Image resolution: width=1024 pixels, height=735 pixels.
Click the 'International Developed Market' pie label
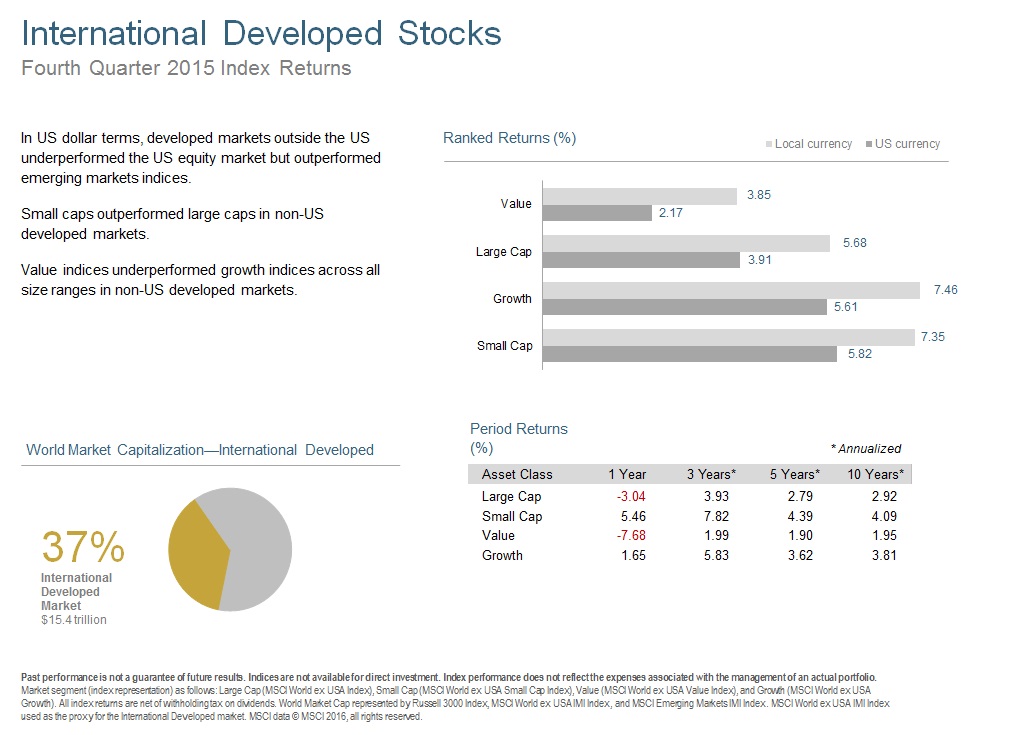tap(76, 591)
